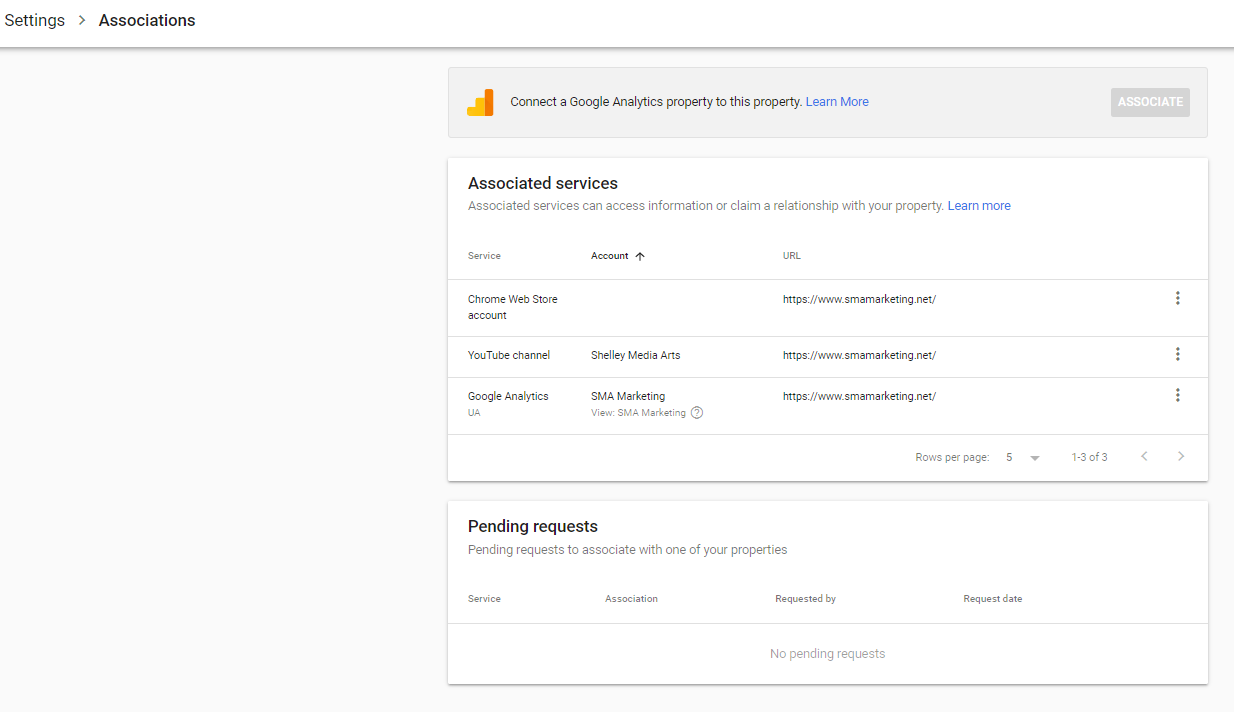Navigate to Settings in the breadcrumb
This screenshot has width=1234, height=712.
(35, 20)
